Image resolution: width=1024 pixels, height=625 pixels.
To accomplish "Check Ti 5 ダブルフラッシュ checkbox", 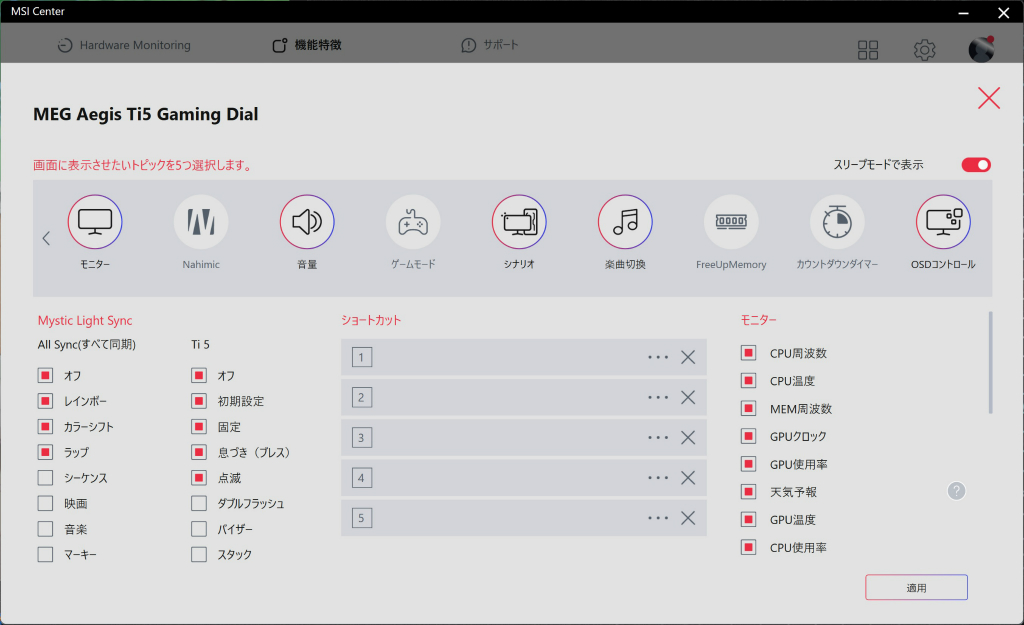I will coord(199,504).
